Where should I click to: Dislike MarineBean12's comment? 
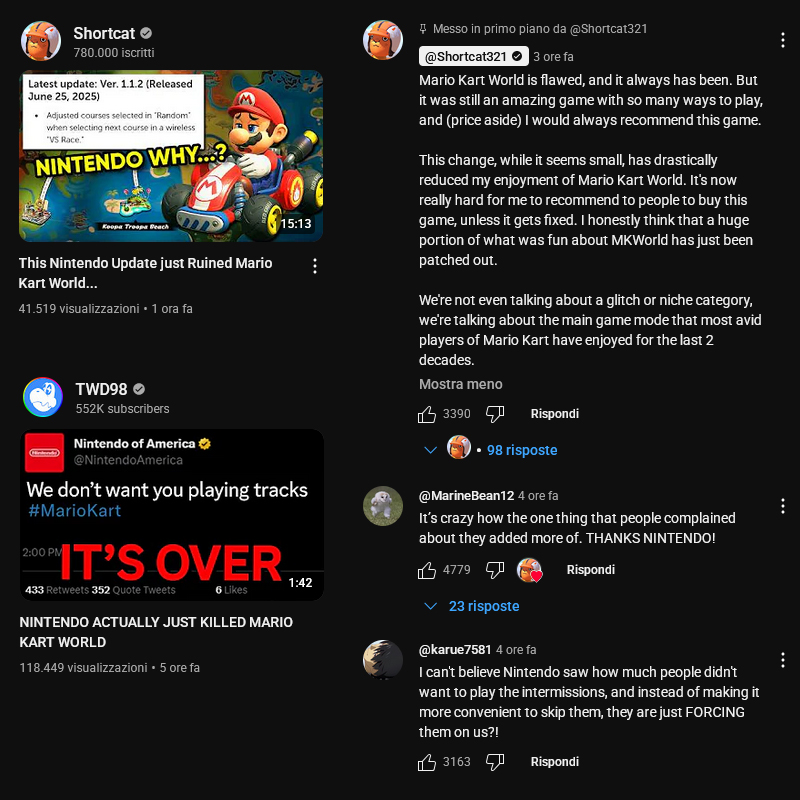pos(495,570)
